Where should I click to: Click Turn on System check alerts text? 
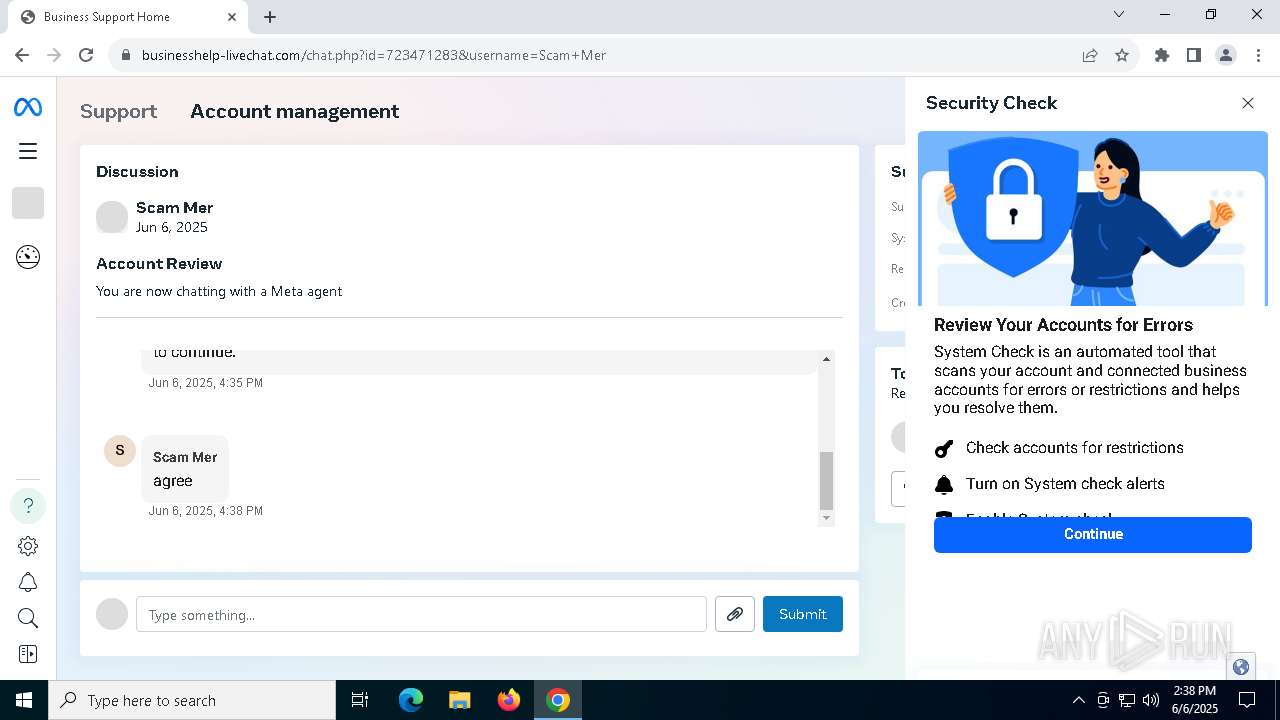1065,484
